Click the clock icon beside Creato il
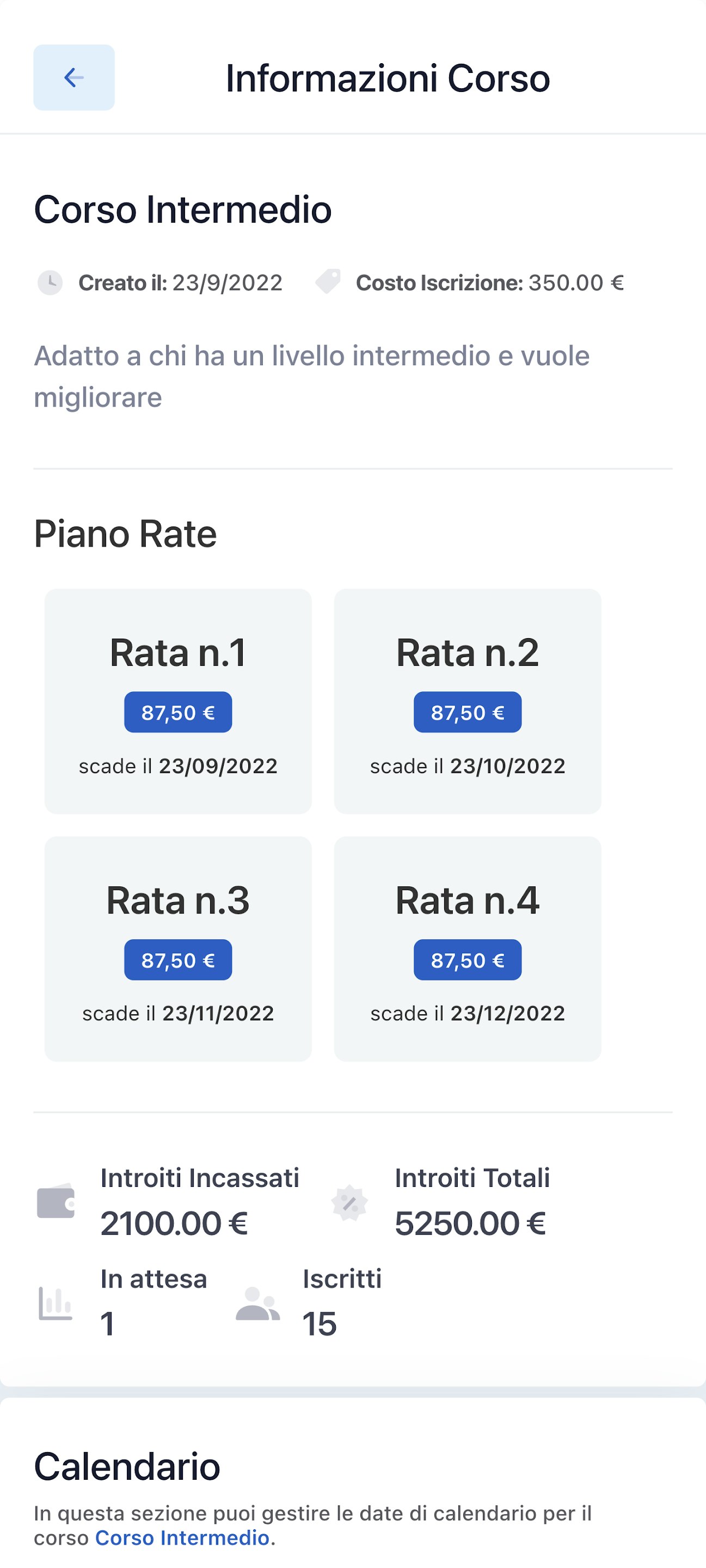This screenshot has width=706, height=1568. point(50,283)
